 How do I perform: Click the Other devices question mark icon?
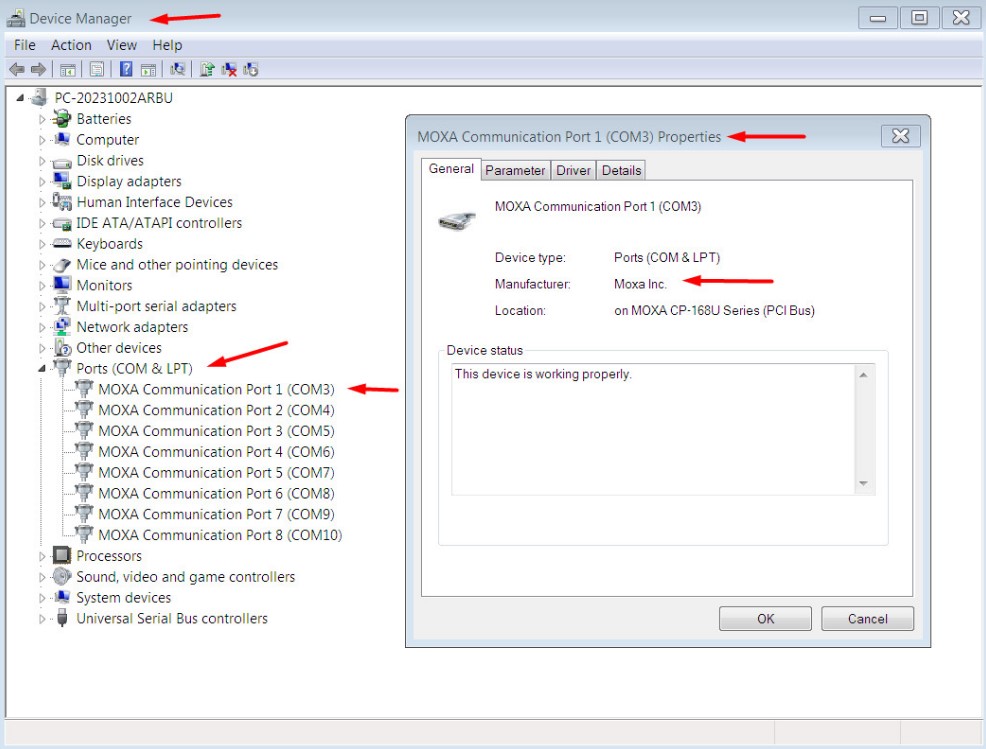point(62,347)
